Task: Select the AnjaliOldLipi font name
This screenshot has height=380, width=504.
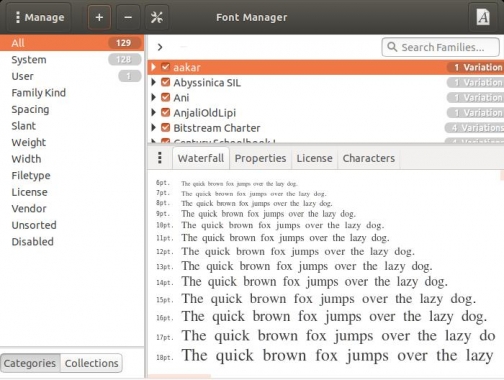Action: coord(204,113)
